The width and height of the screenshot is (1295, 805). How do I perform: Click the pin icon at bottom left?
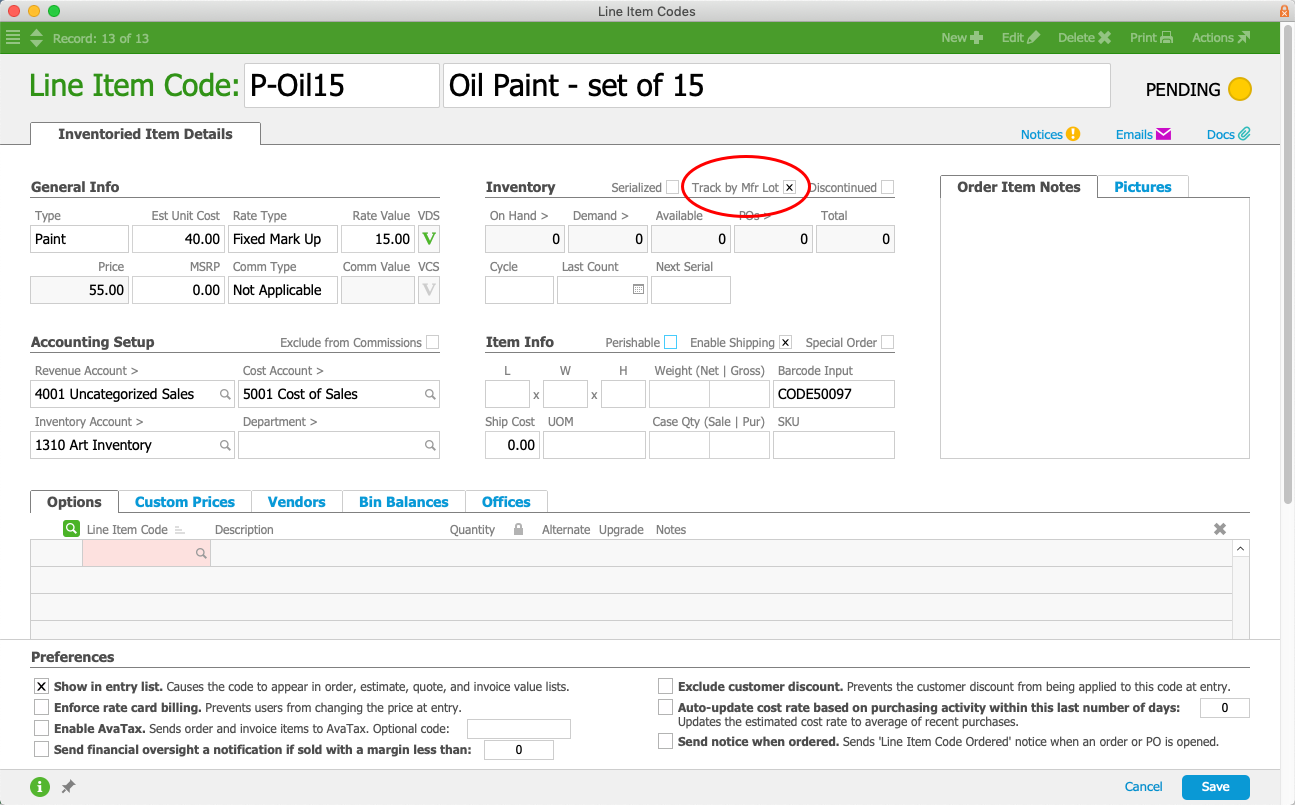(x=68, y=787)
